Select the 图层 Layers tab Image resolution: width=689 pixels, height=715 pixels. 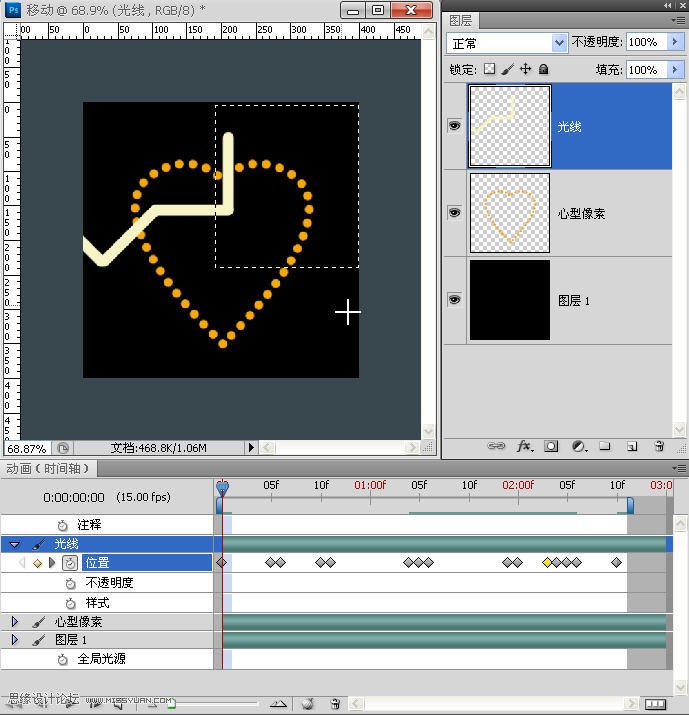click(x=460, y=21)
